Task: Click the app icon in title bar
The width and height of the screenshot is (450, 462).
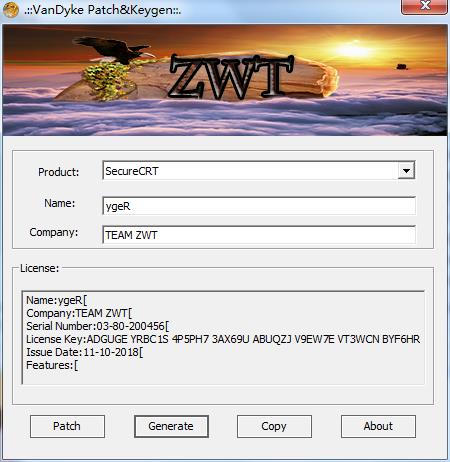Action: click(x=10, y=9)
